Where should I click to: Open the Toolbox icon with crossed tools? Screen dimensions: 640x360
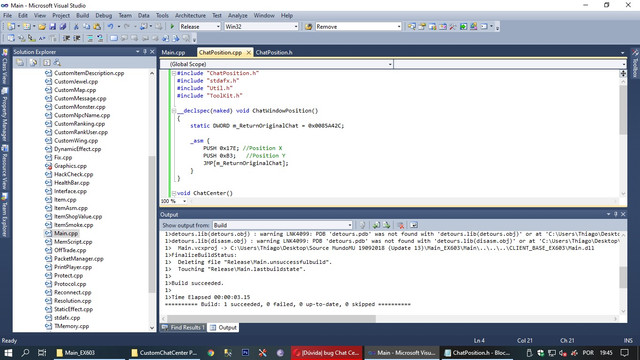pos(453,27)
